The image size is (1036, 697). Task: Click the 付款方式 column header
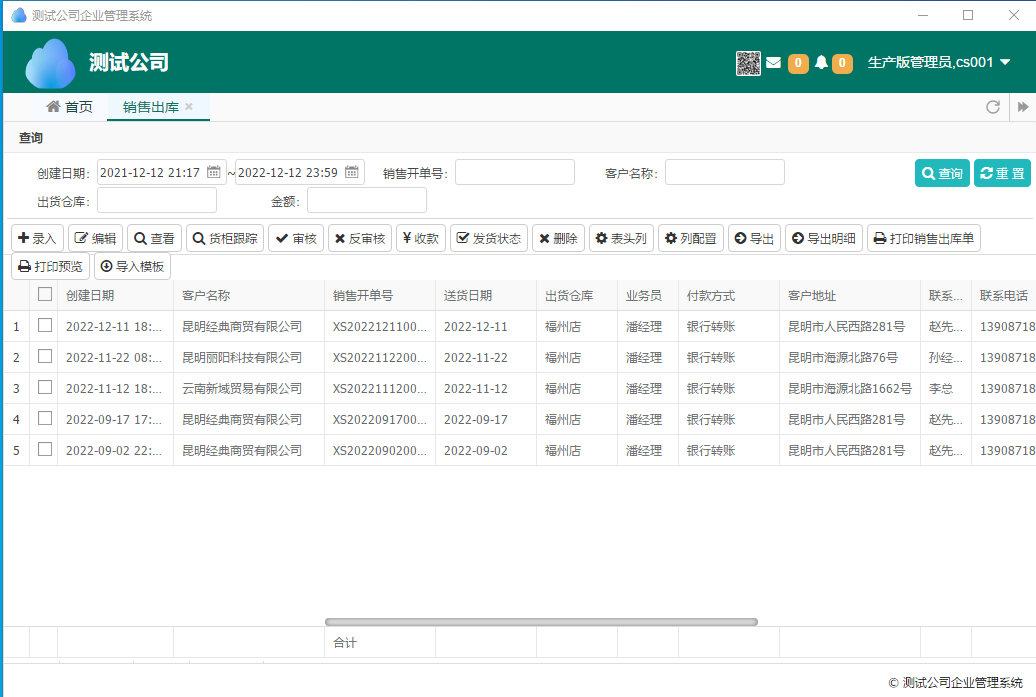click(x=729, y=295)
